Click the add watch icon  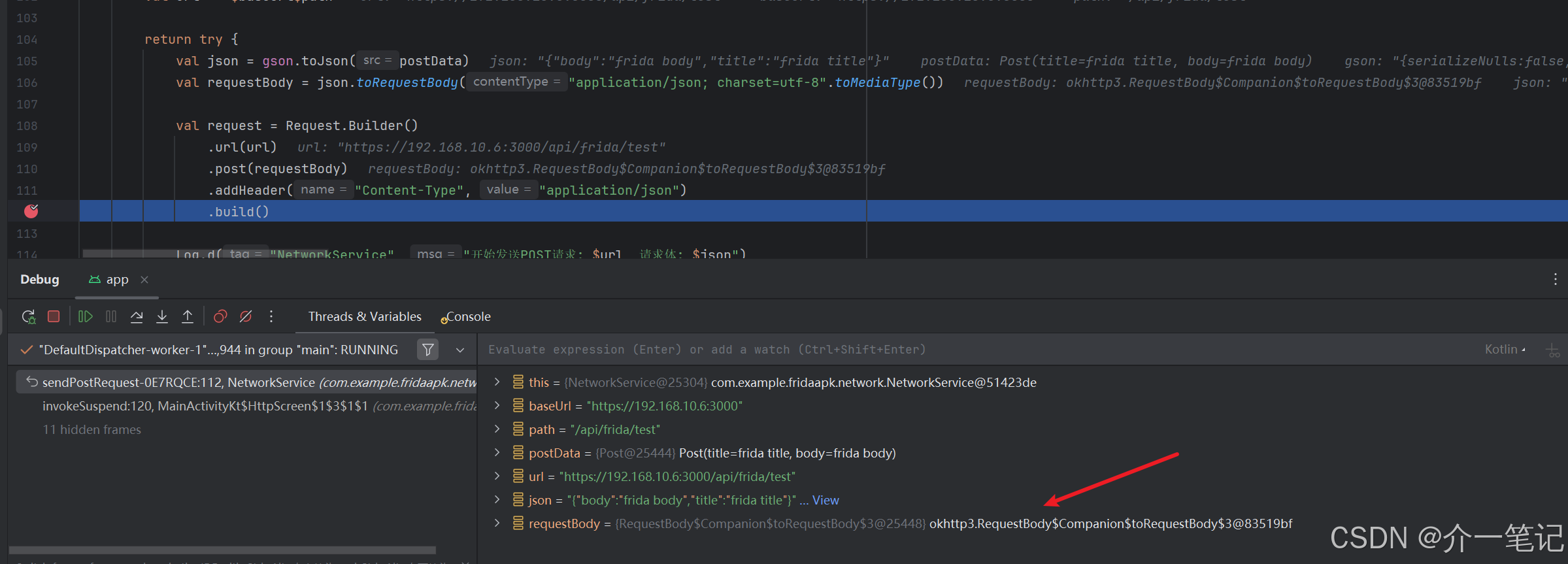[x=1553, y=350]
